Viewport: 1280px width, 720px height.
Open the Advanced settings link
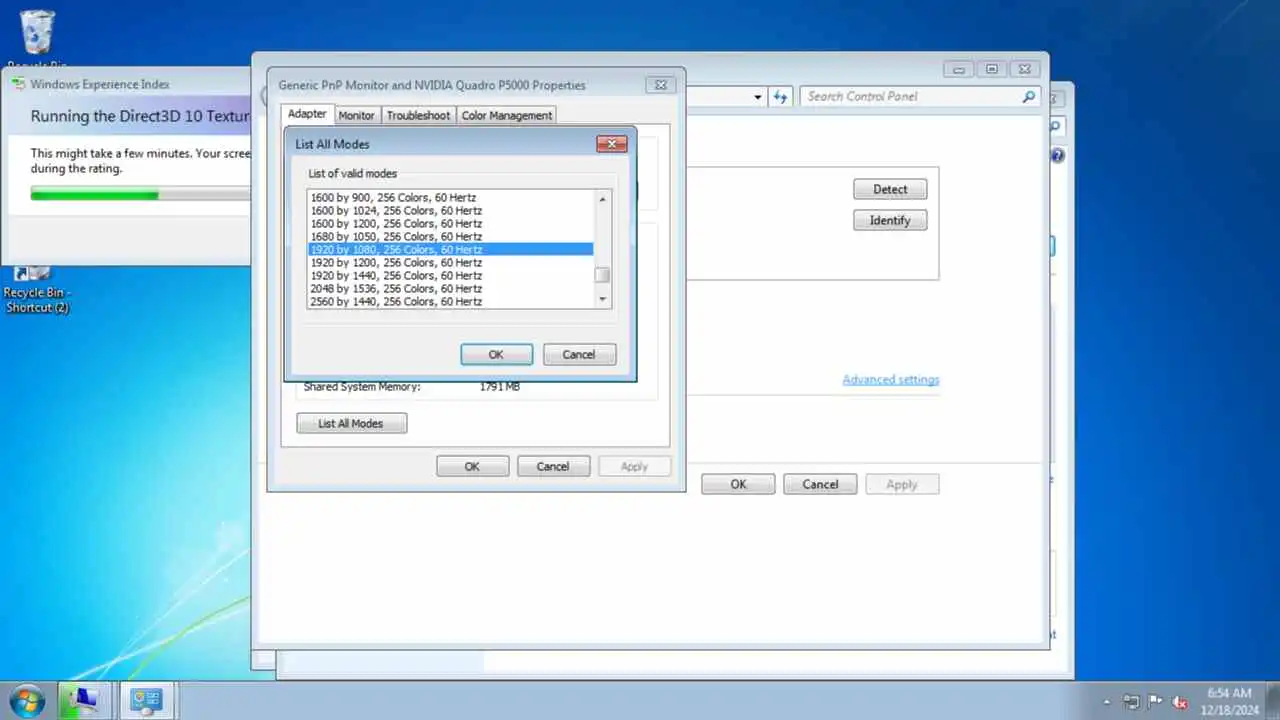[x=891, y=380]
